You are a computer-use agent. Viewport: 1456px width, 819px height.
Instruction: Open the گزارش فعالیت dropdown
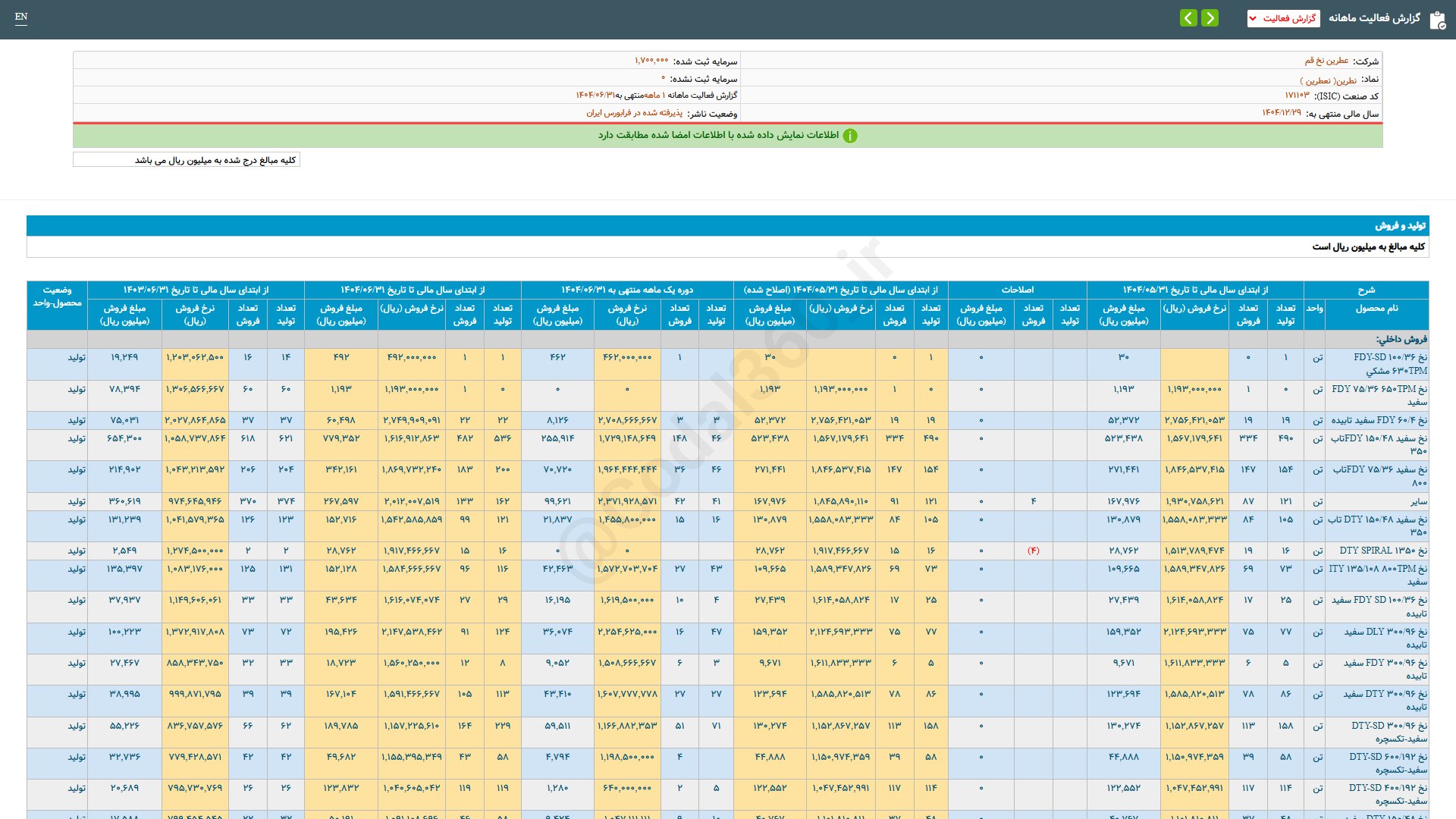pos(1283,18)
